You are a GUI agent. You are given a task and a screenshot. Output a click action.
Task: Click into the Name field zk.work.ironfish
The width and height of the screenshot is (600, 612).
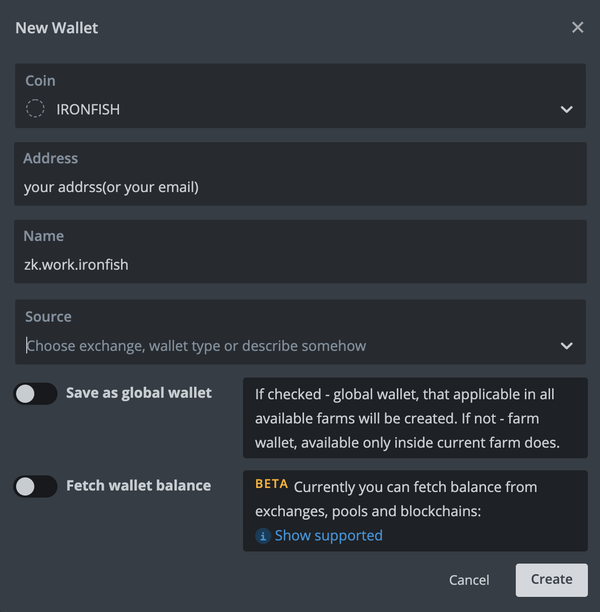[x=300, y=265]
